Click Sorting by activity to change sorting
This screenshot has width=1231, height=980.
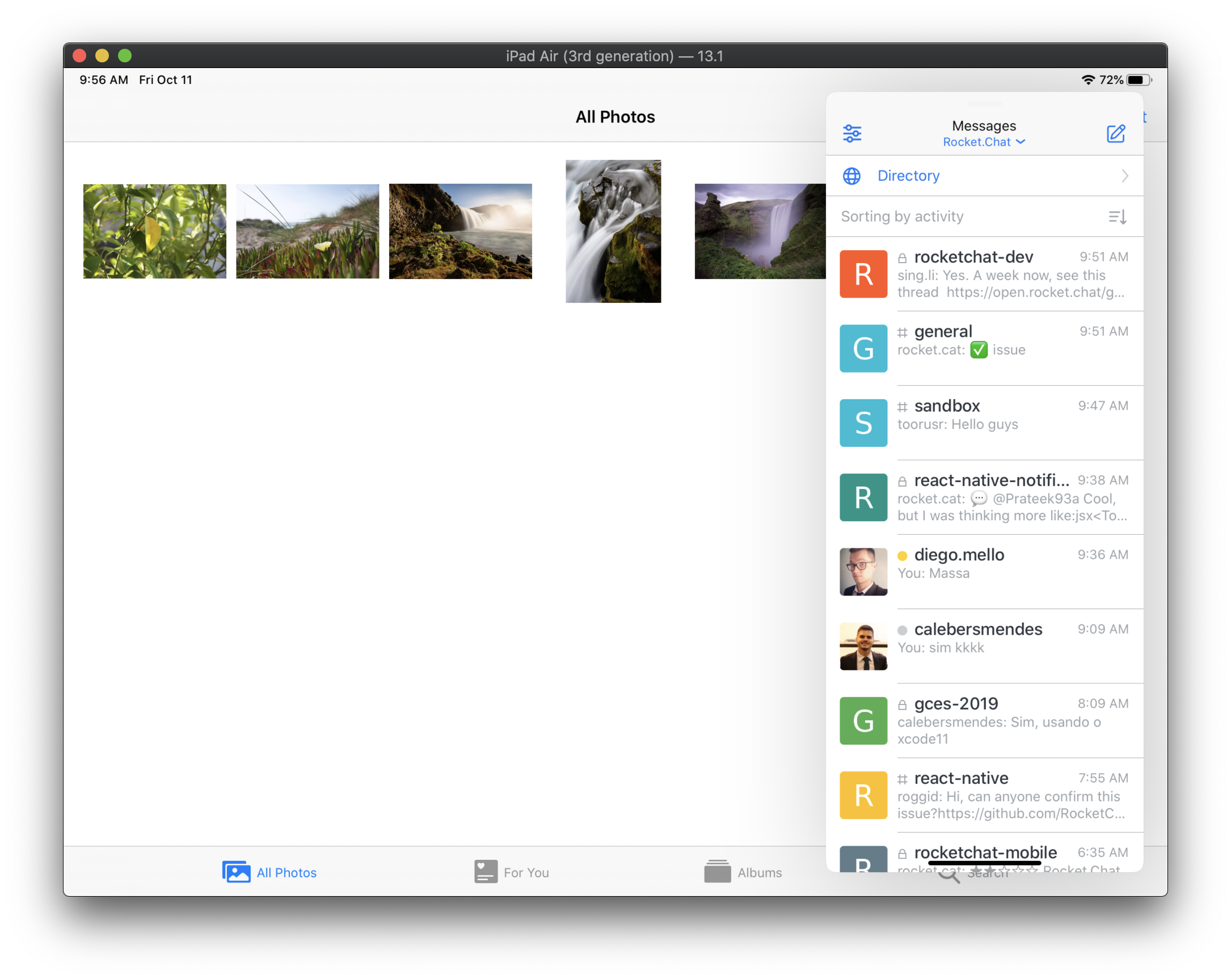point(902,217)
